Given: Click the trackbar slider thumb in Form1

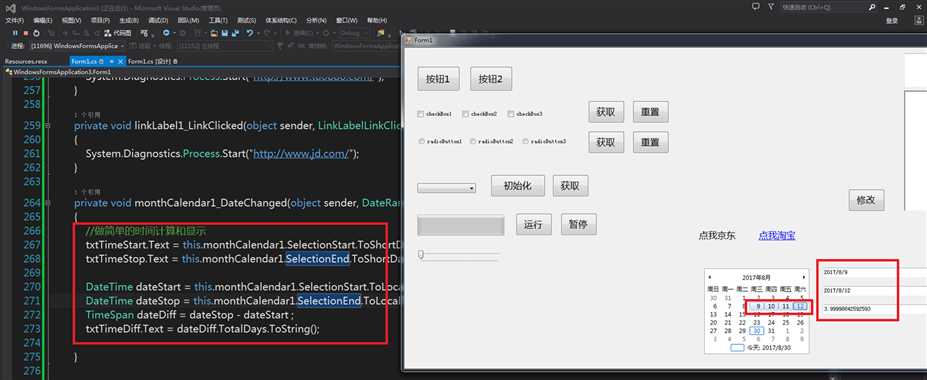Looking at the screenshot, I should 421,254.
